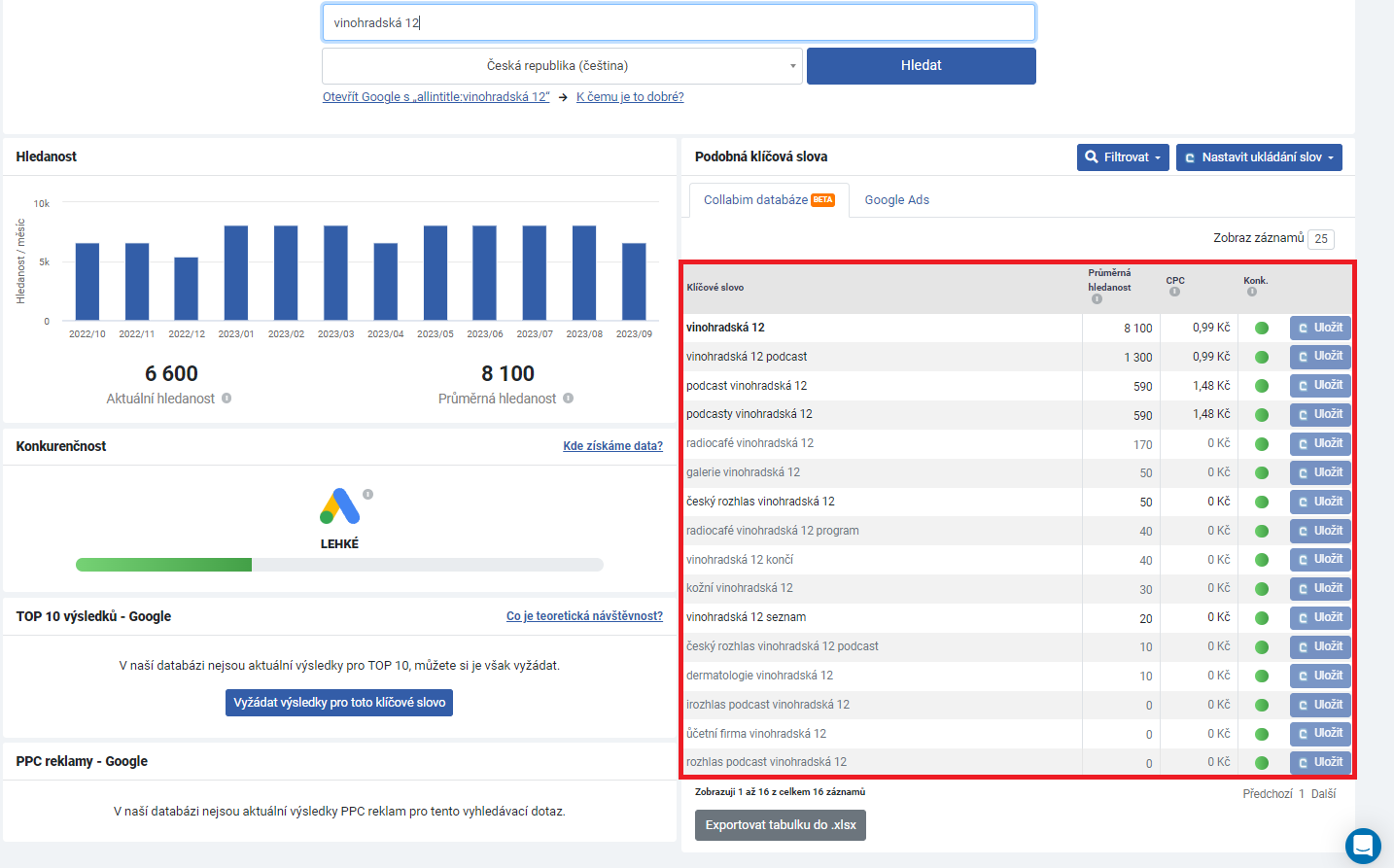Click Uložit for podcast vinohradská 12
This screenshot has width=1394, height=868.
1320,386
